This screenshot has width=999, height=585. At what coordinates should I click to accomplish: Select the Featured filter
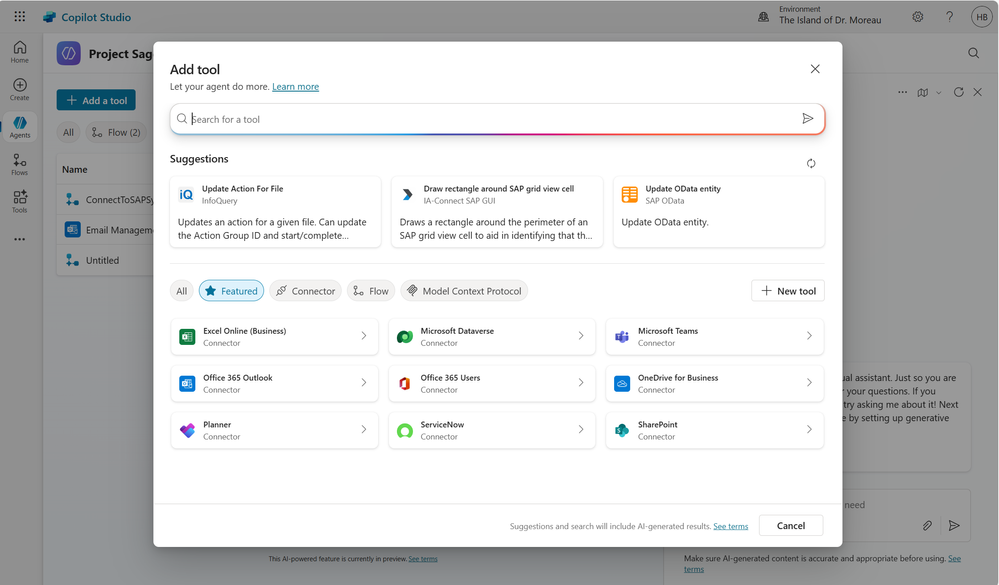(231, 291)
